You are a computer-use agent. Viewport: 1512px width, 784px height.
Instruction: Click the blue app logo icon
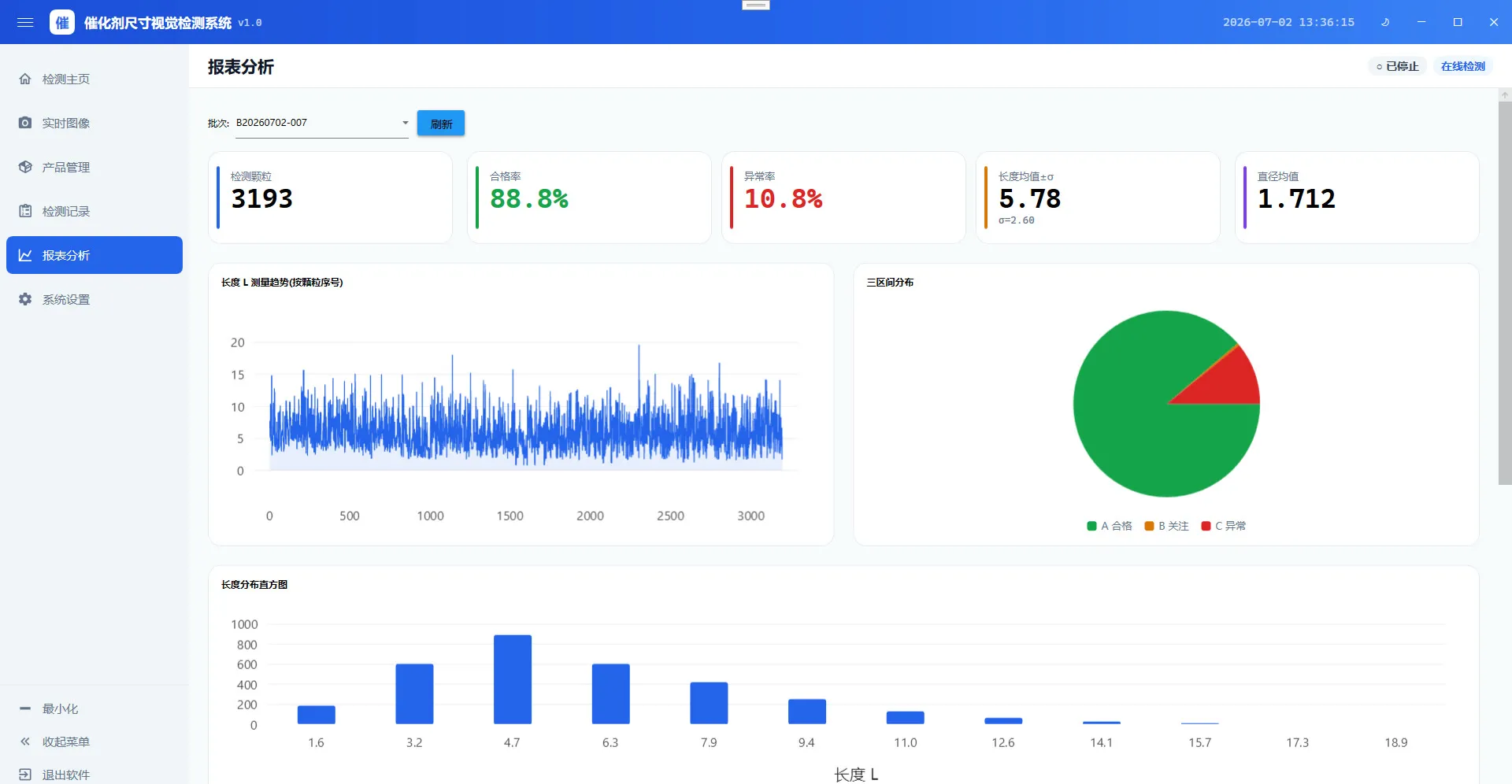(x=61, y=22)
